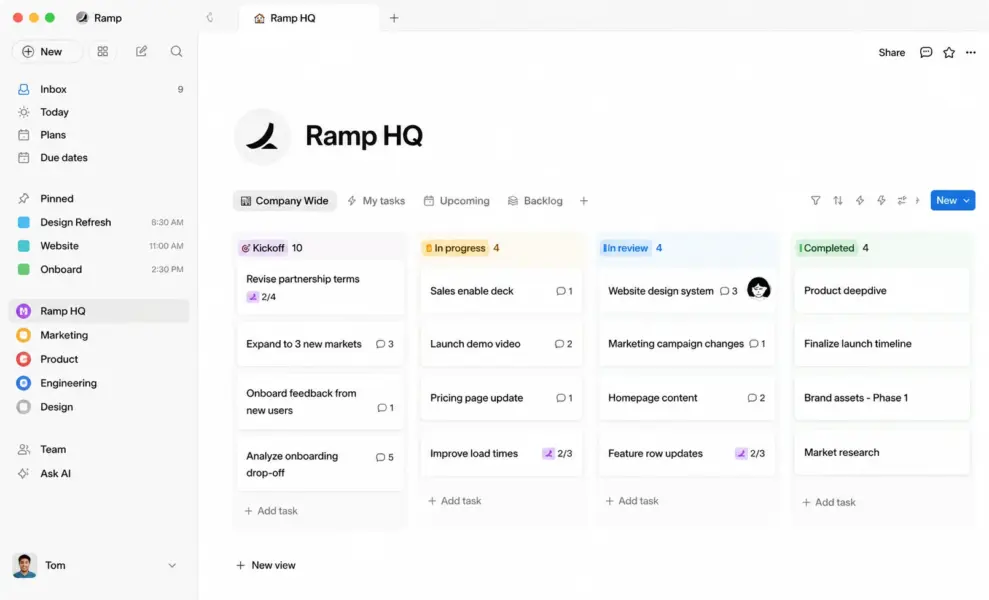Add task in In progress column
Screen dimensions: 989x600
455,500
